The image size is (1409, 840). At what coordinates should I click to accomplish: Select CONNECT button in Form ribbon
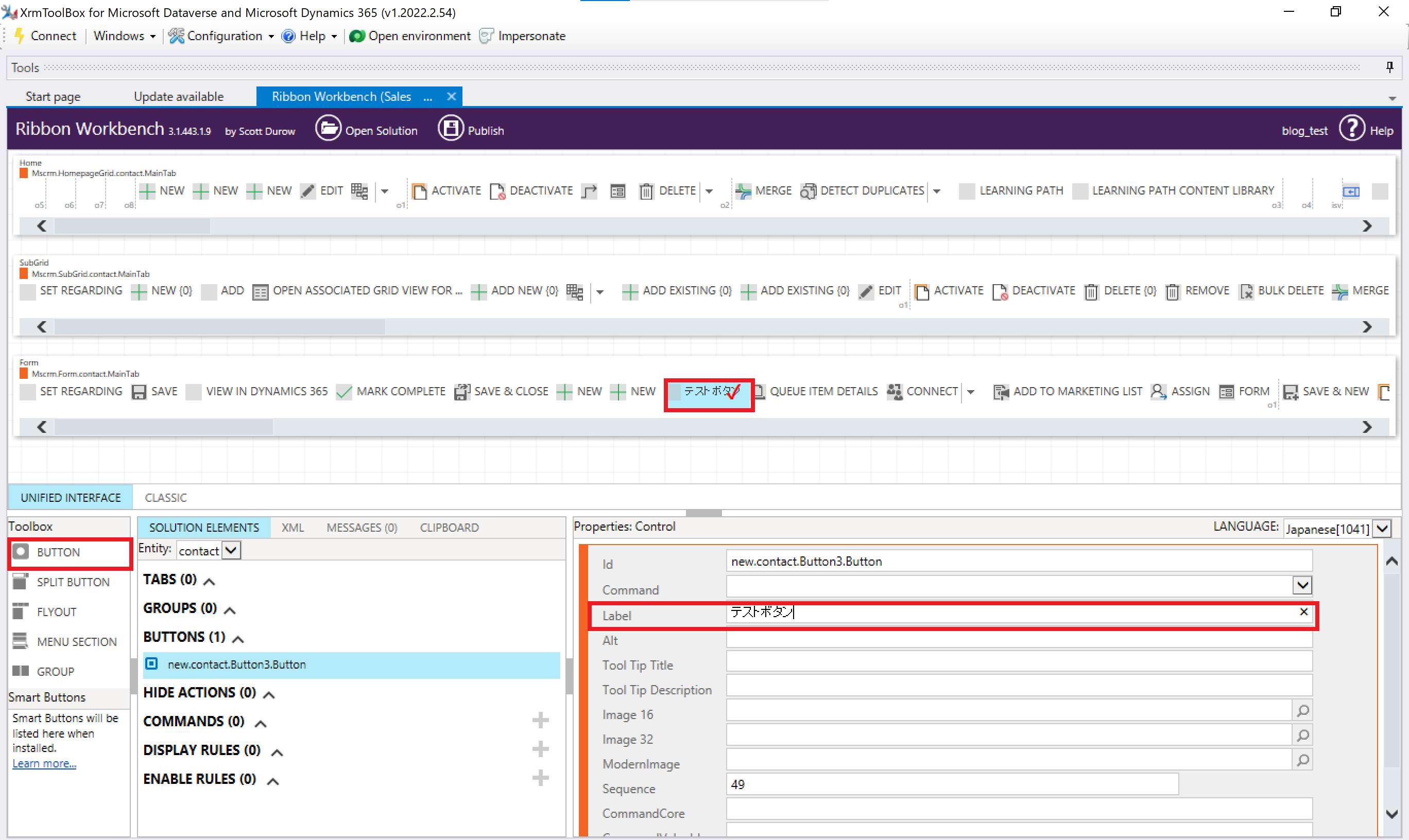tap(922, 392)
